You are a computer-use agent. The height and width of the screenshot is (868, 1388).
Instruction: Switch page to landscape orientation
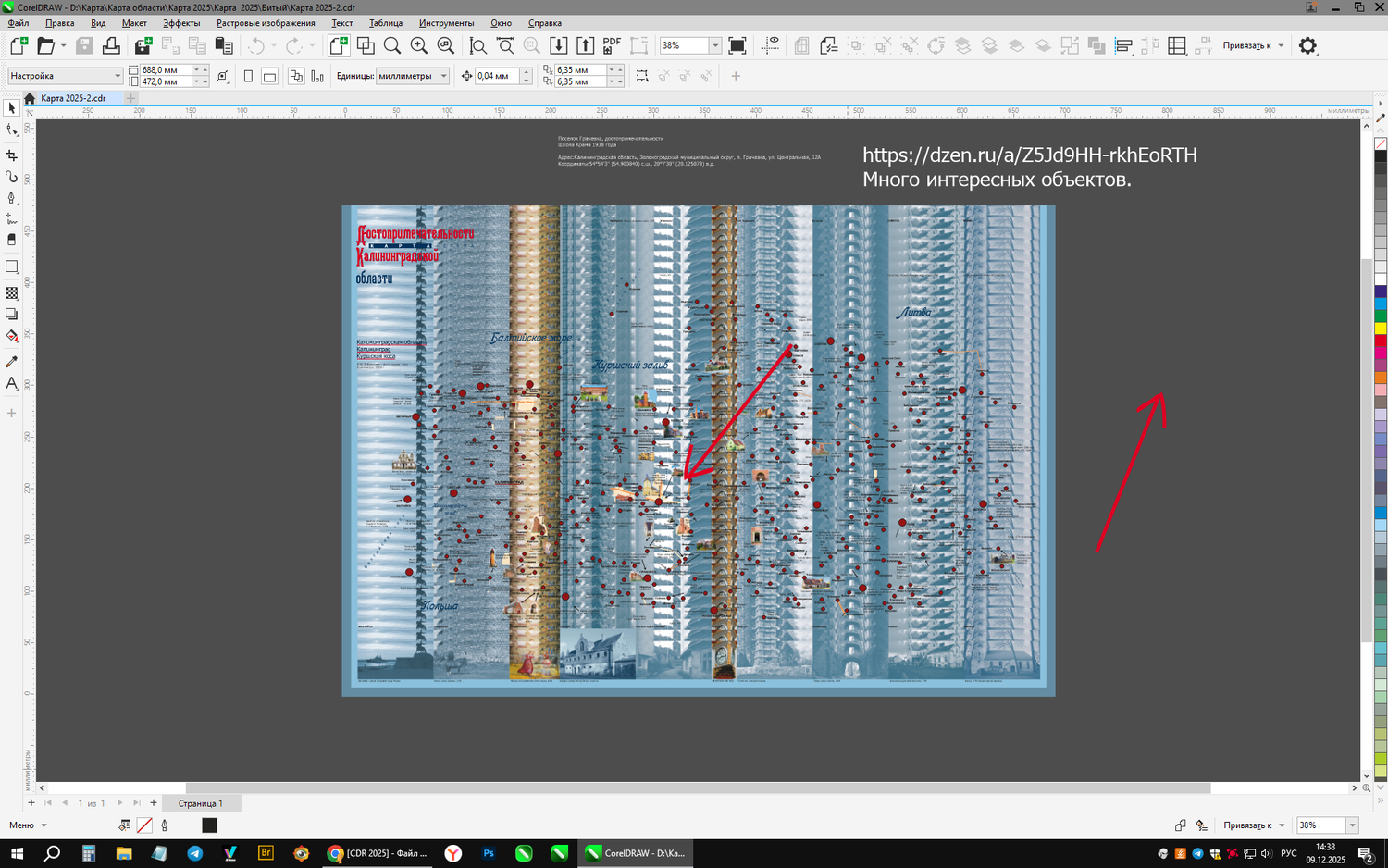269,76
